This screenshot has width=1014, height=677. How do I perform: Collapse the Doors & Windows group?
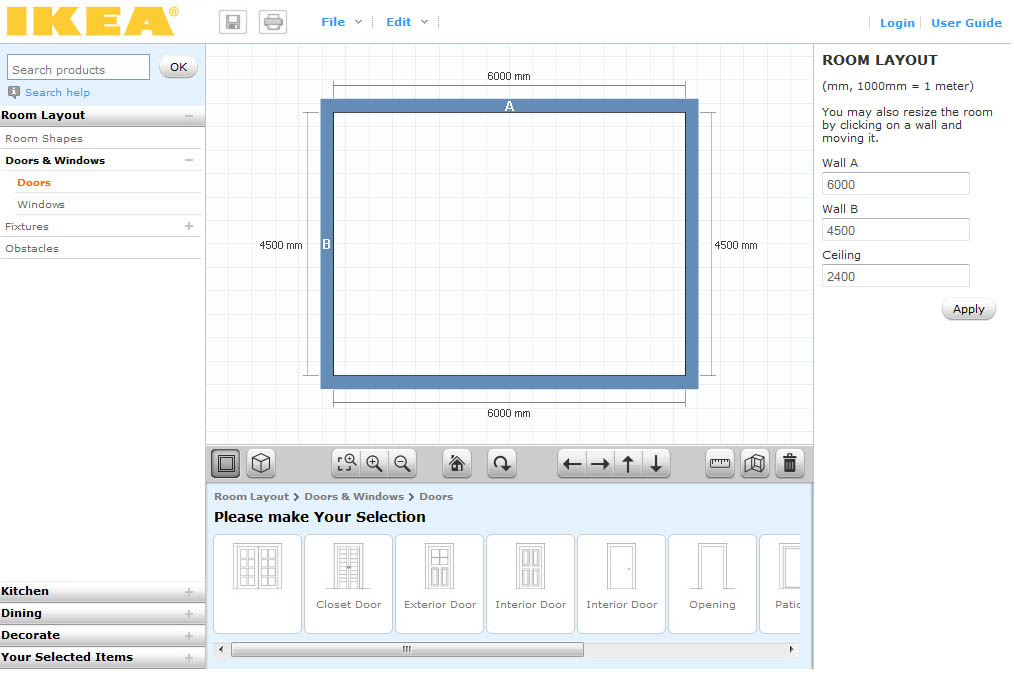[189, 160]
